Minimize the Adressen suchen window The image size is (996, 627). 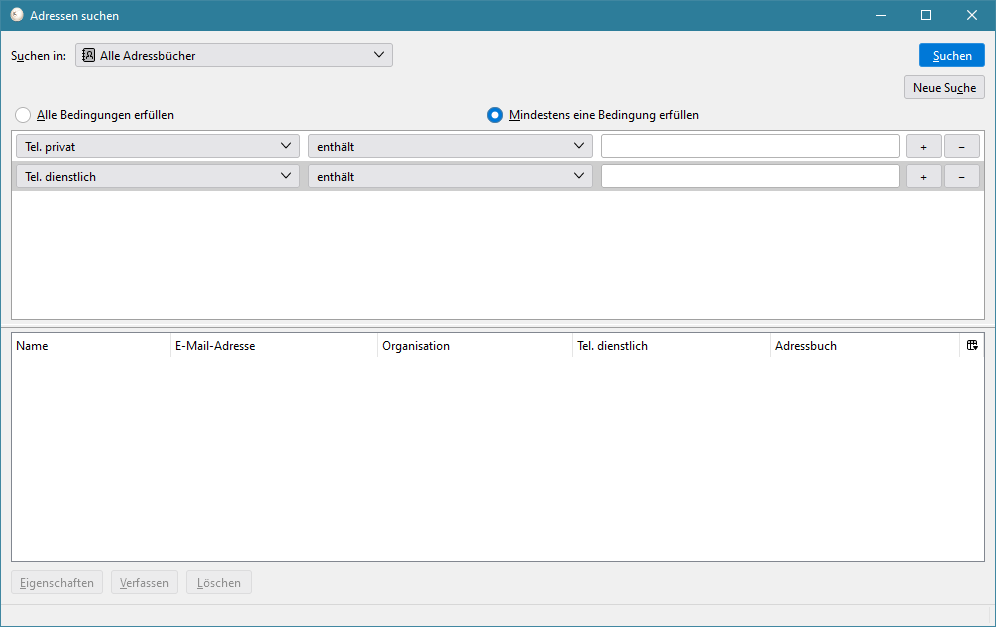point(880,15)
